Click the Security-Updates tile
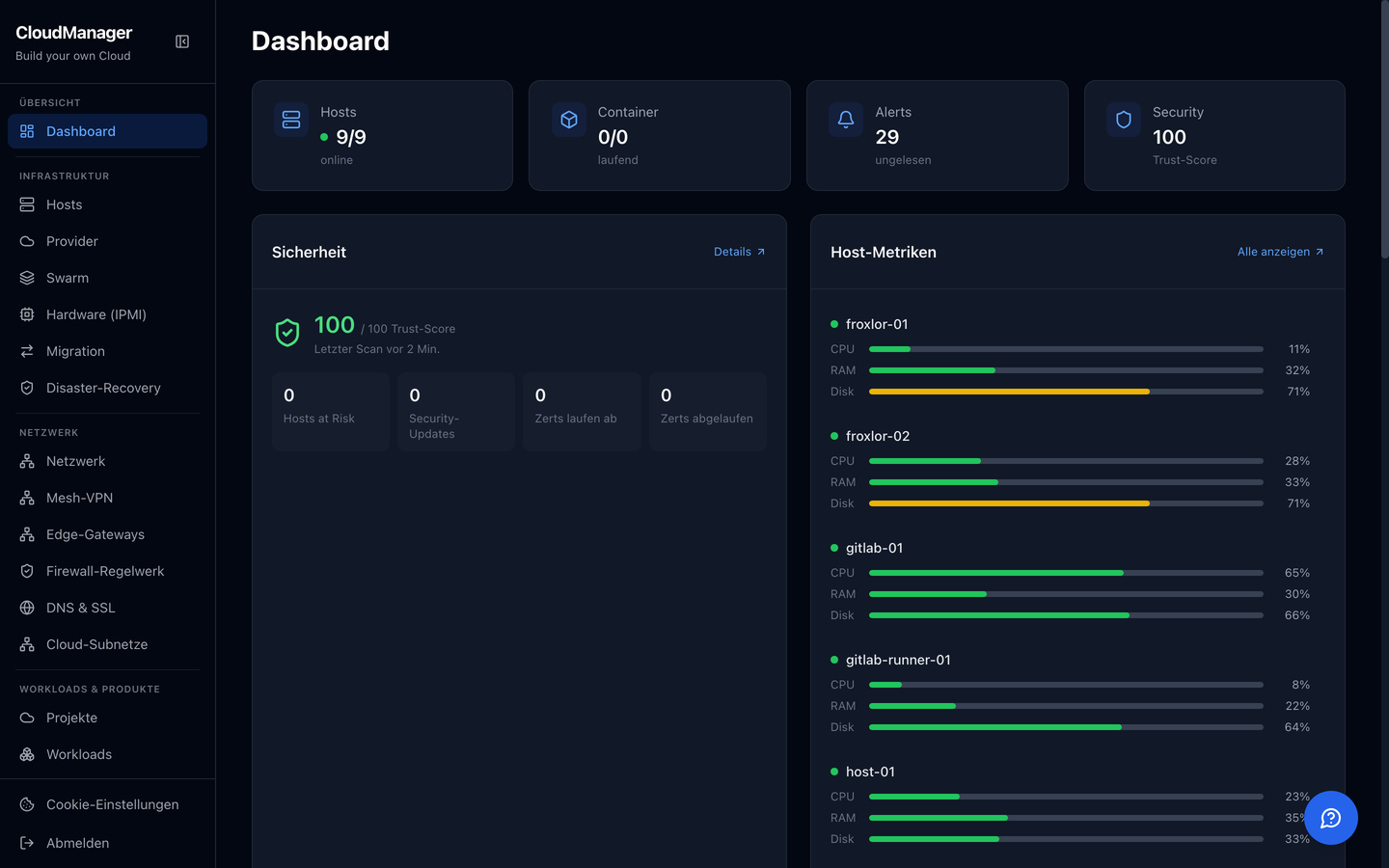 pyautogui.click(x=456, y=412)
